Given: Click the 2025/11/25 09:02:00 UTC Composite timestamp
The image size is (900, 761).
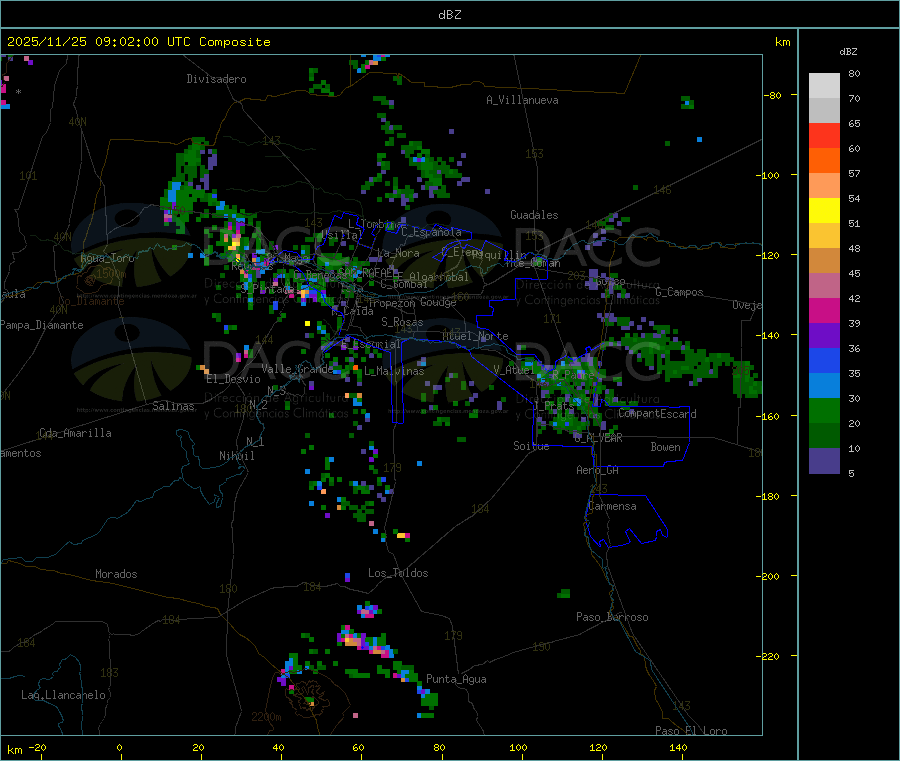Looking at the screenshot, I should [139, 42].
